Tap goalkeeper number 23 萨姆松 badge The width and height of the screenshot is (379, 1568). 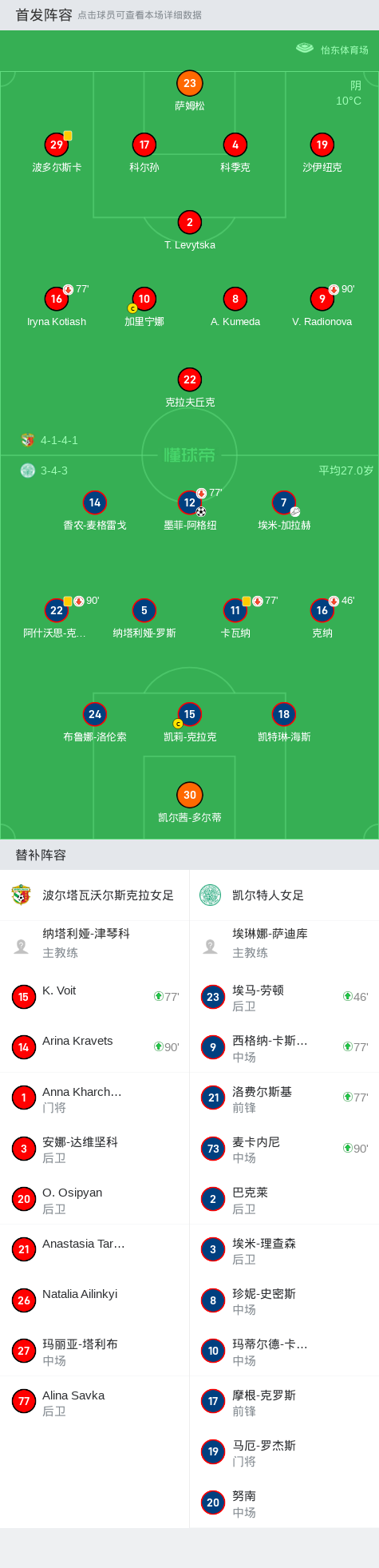pos(190,83)
